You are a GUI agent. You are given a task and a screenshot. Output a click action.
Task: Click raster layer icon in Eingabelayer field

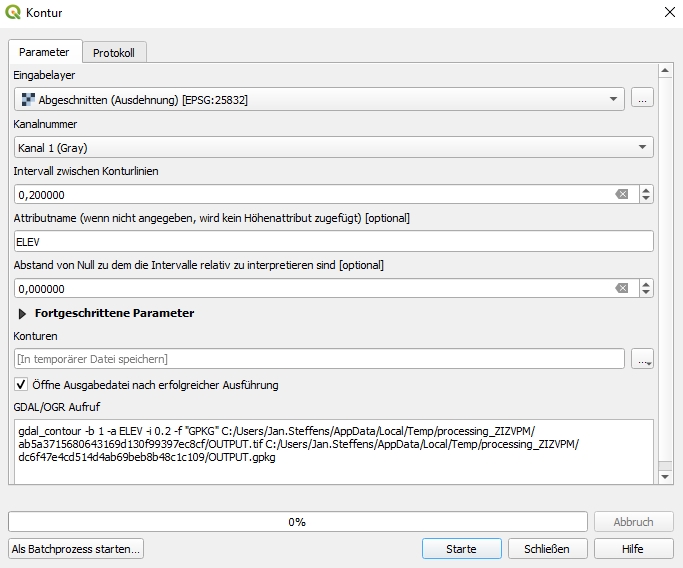tap(28, 100)
